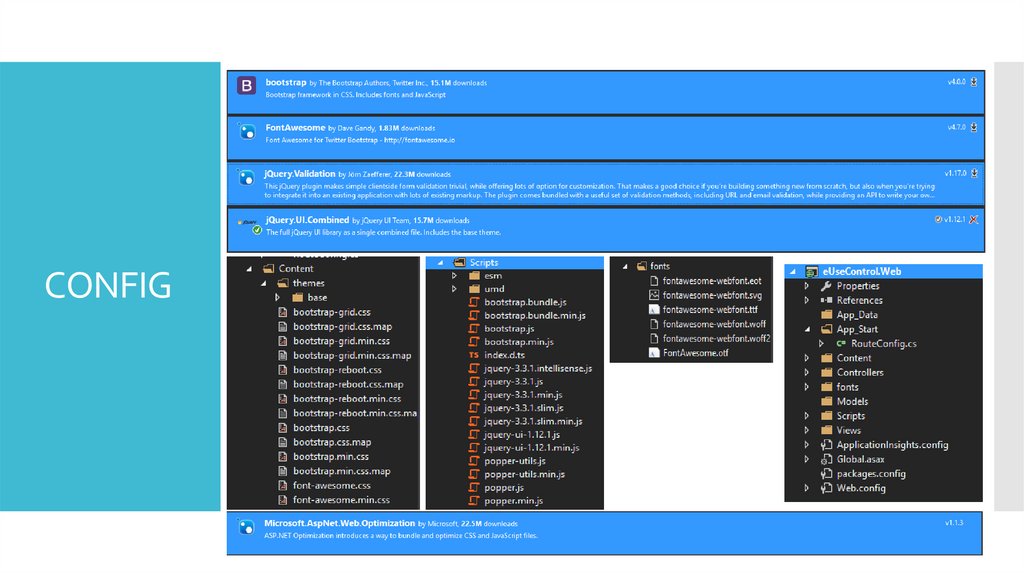Collapse the fonts folder node
Image resolution: width=1024 pixels, height=574 pixels.
coord(625,266)
